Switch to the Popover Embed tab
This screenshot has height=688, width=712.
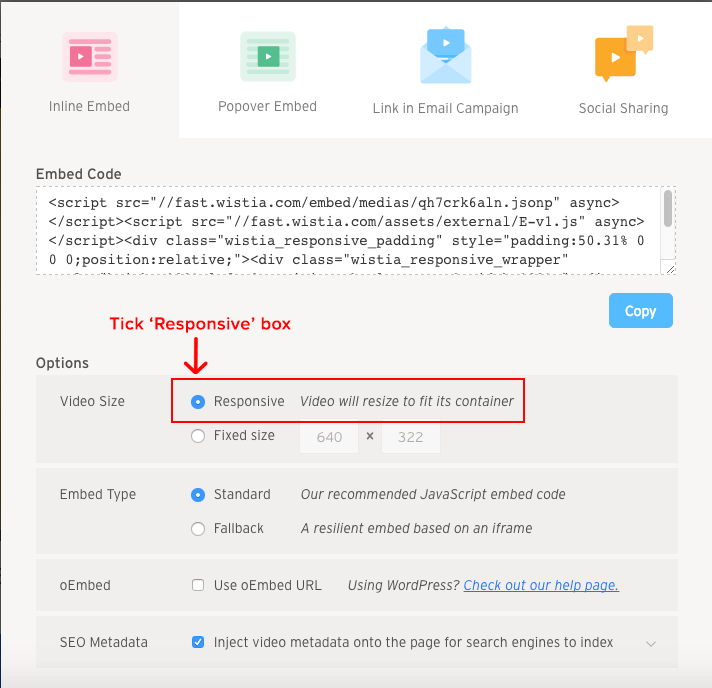(x=267, y=106)
